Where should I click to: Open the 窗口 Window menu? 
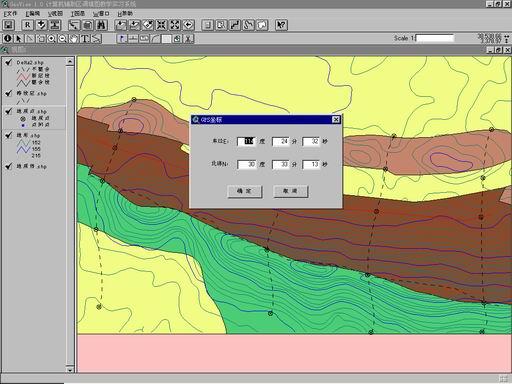101,13
